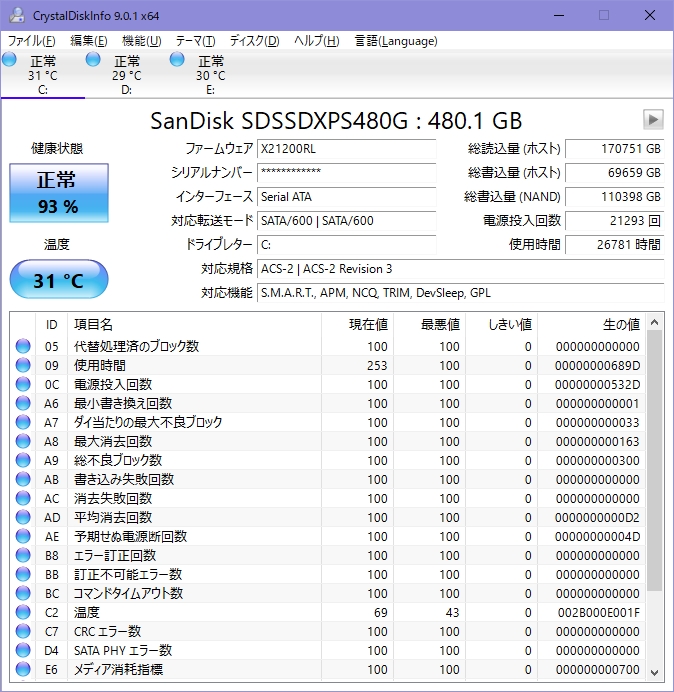
Task: Click status orb for drive C: tab
Action: pos(9,59)
